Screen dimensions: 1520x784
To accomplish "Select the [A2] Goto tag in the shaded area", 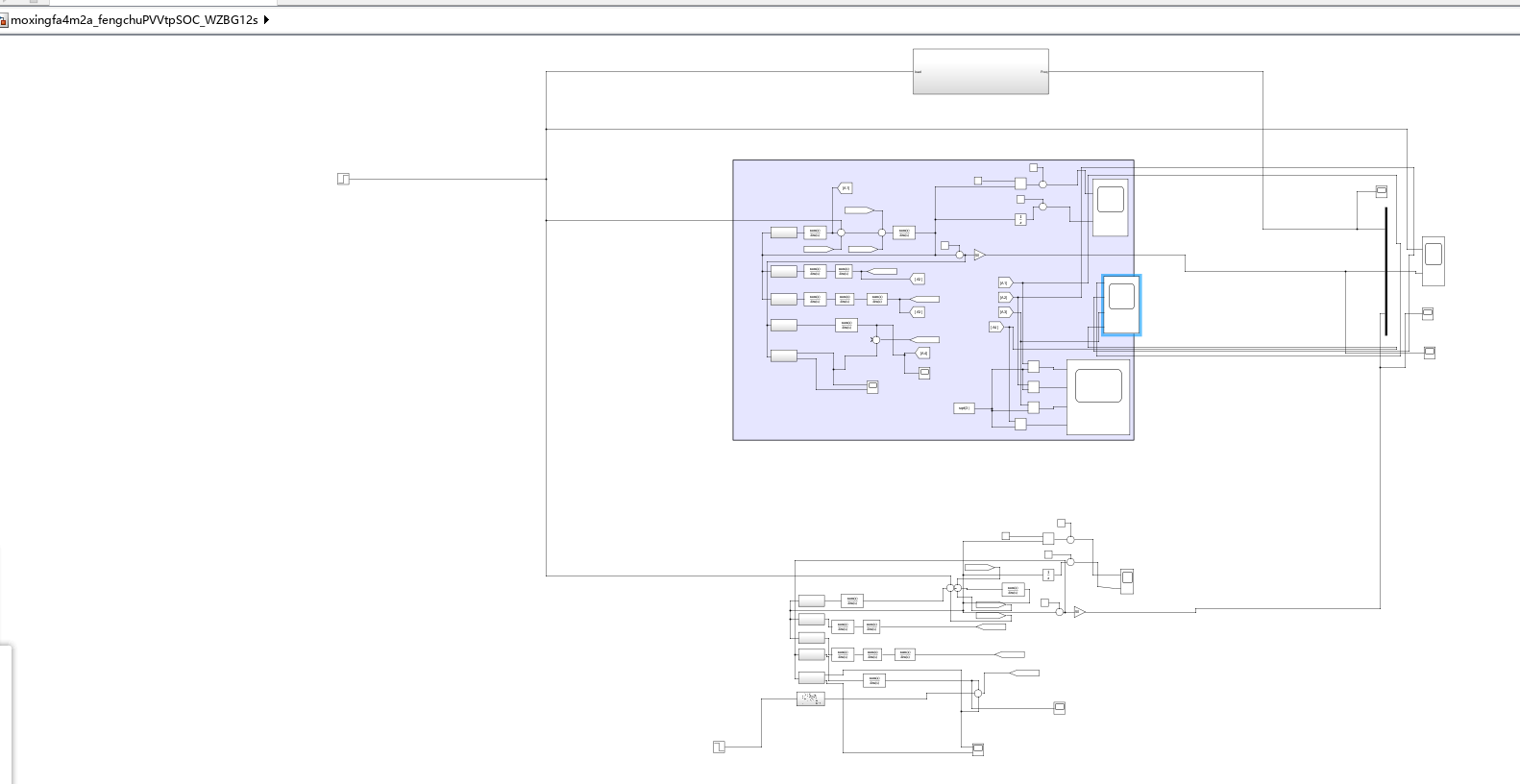I will click(918, 280).
